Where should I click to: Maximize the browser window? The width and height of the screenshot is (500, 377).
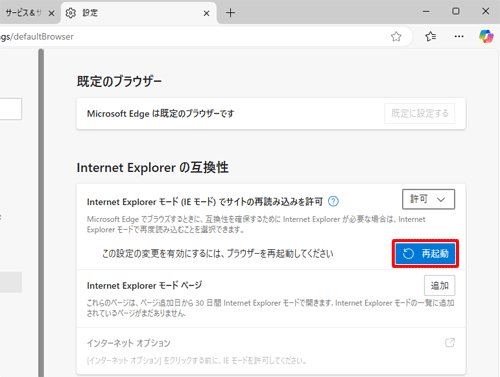(456, 12)
